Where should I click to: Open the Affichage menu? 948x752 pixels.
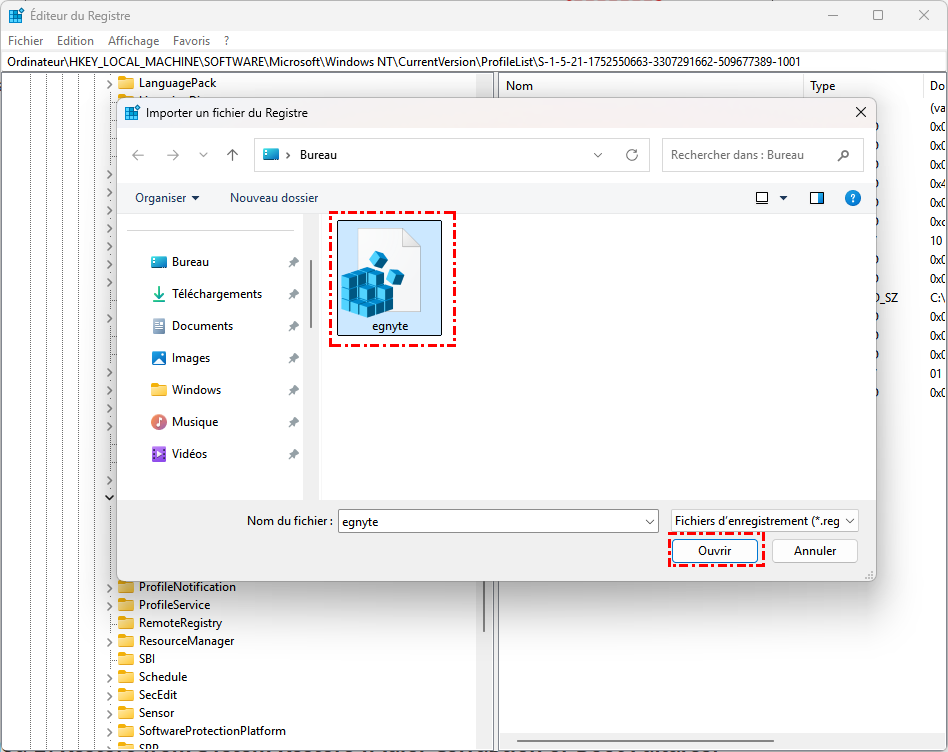click(x=133, y=41)
